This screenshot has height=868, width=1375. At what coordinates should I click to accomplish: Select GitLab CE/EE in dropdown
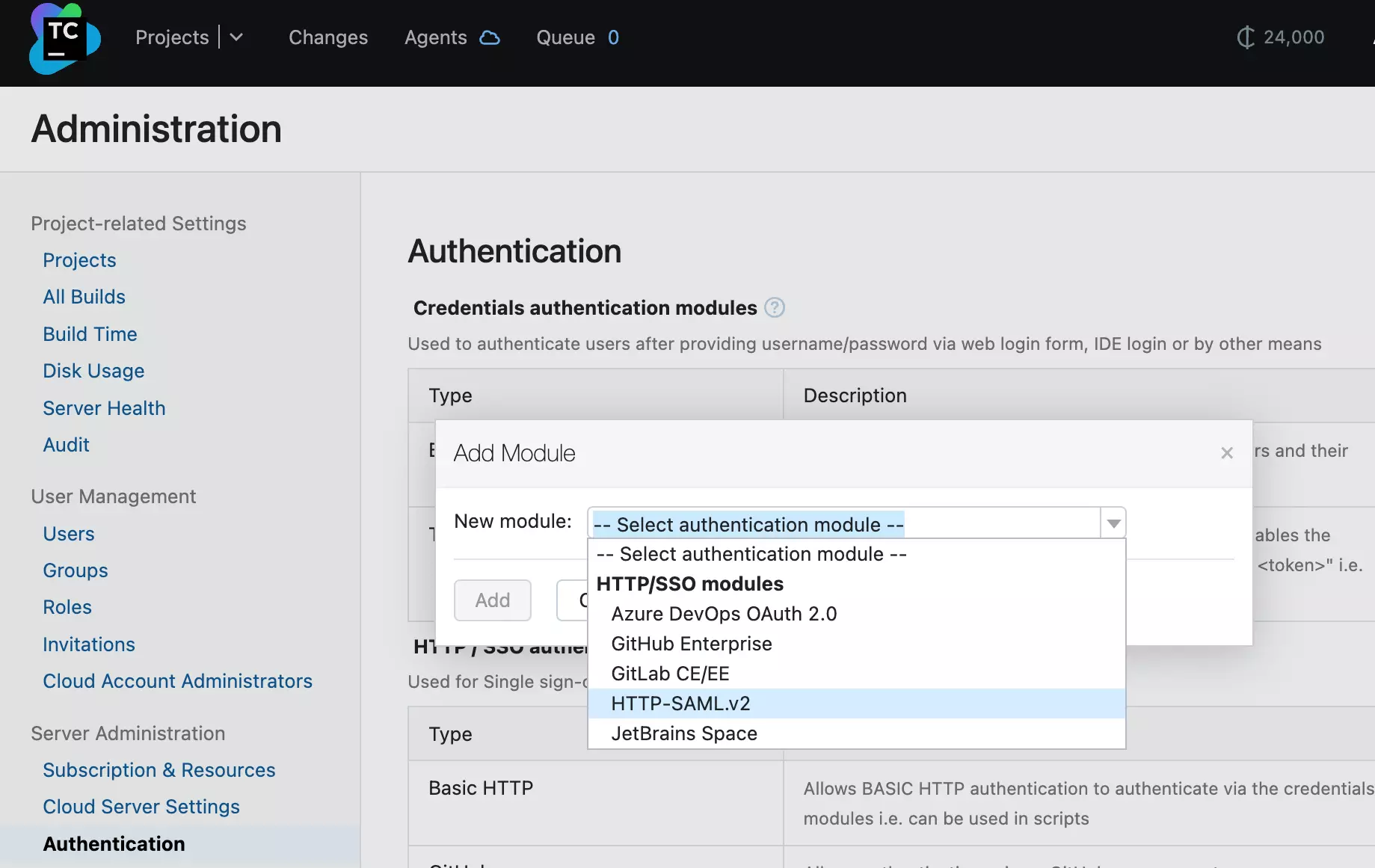click(670, 674)
